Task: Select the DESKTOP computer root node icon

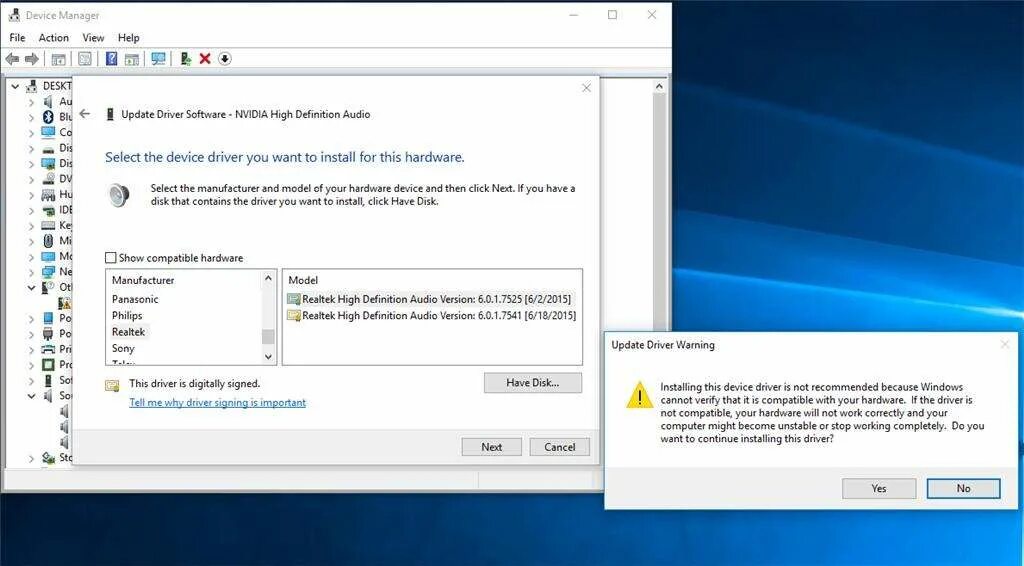Action: (31, 86)
